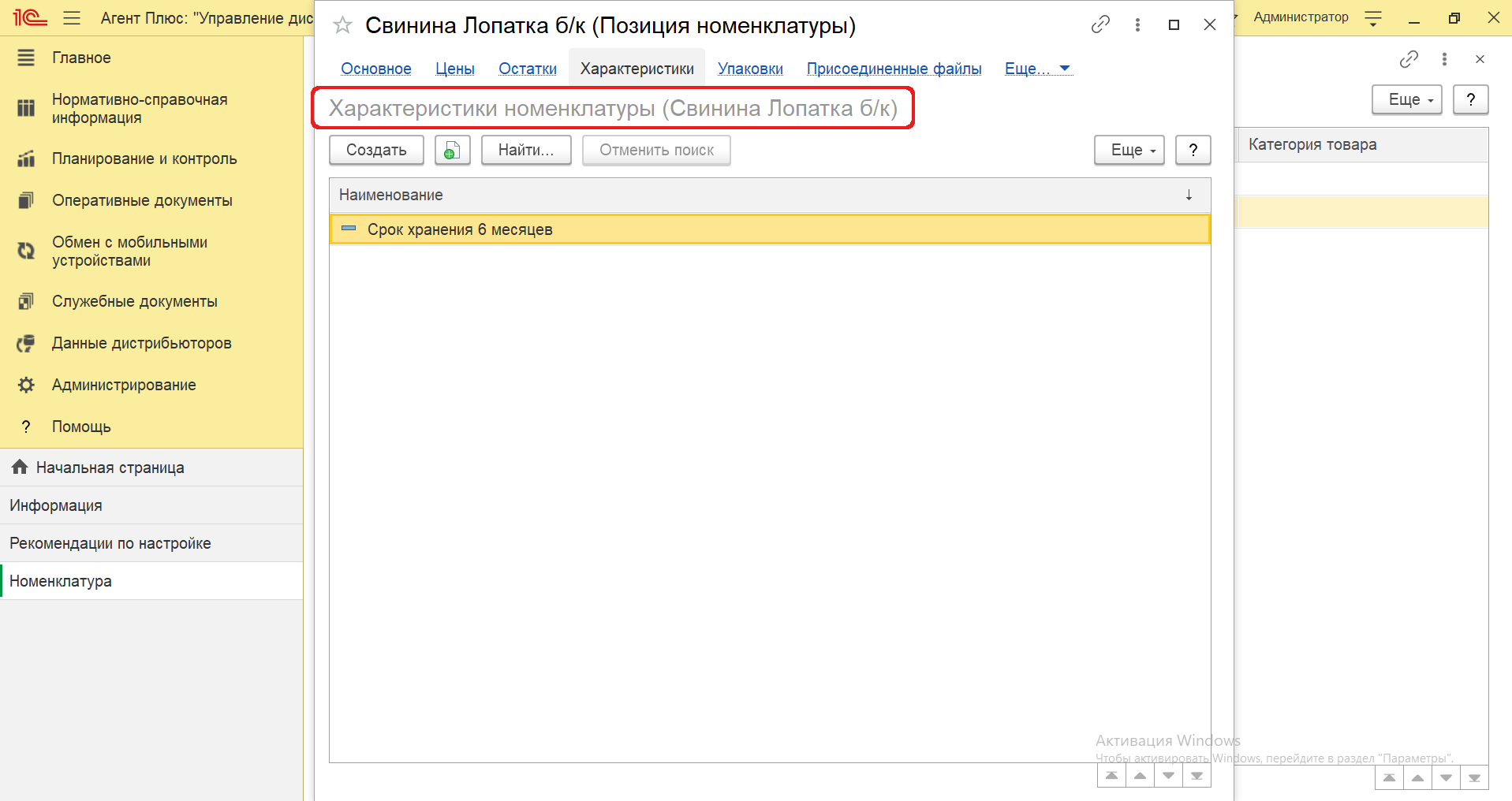
Task: Copy link to Свинина Лопатка item
Action: pos(1100,25)
